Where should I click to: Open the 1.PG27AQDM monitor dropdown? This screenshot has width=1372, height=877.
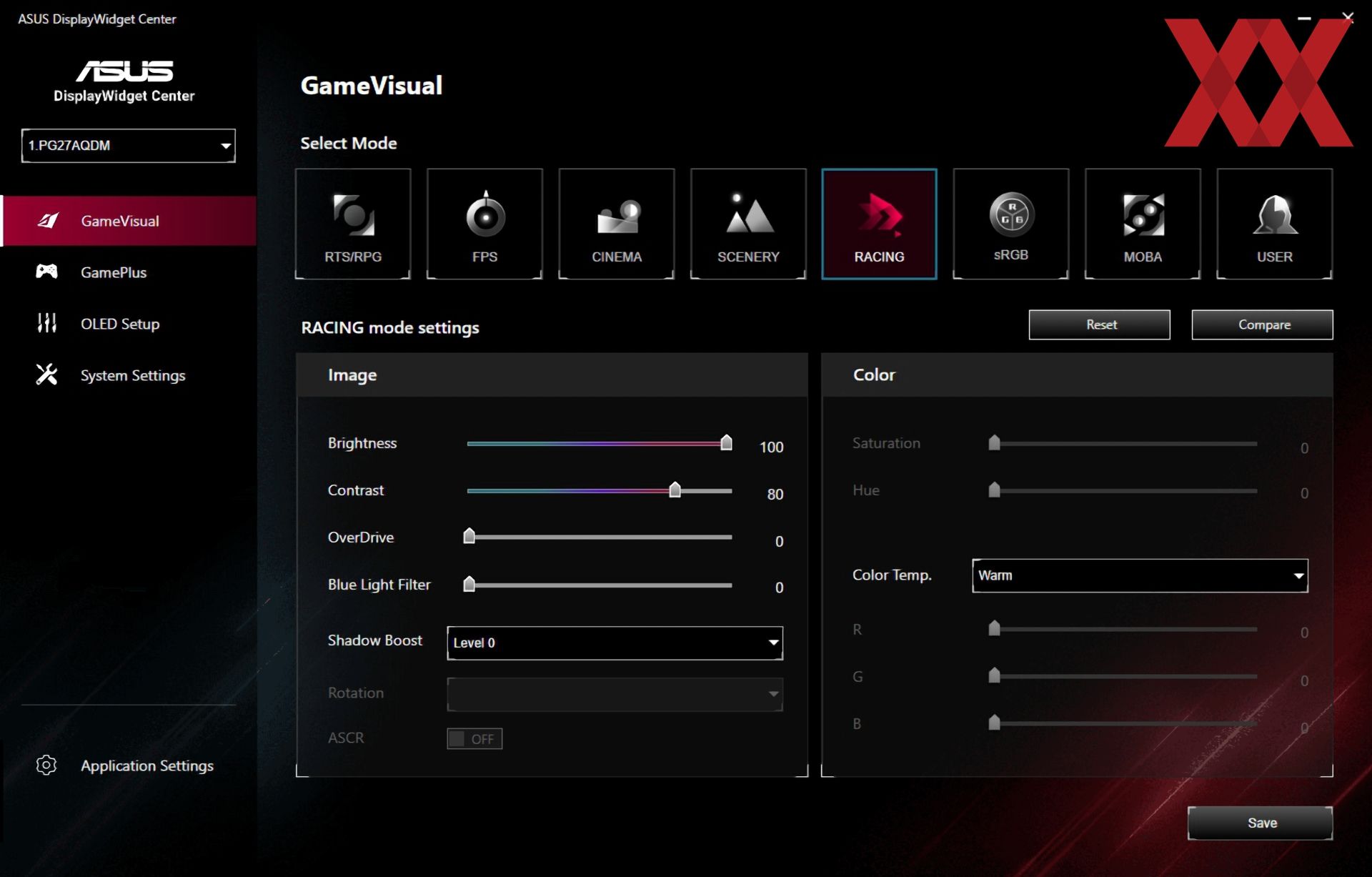point(129,146)
